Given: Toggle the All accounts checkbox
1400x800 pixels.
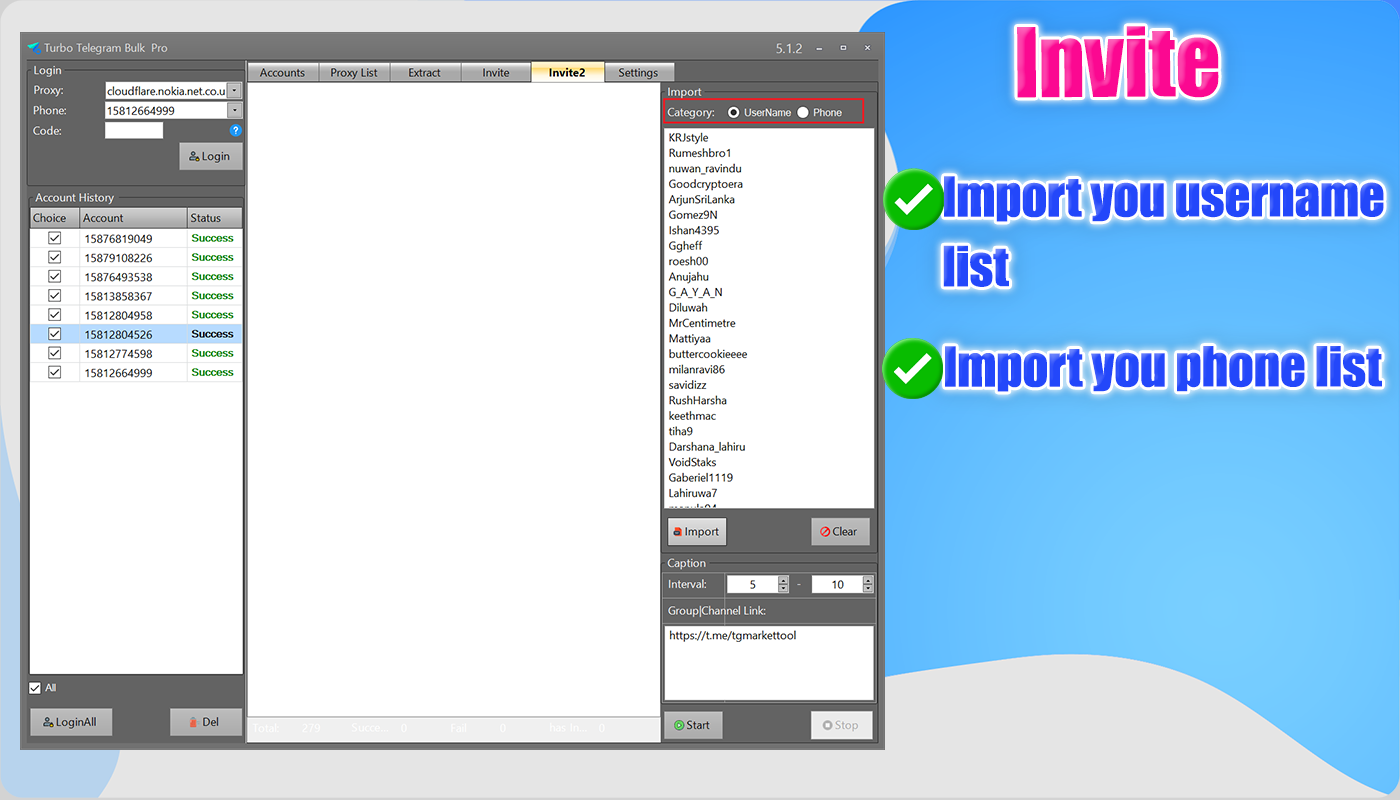Looking at the screenshot, I should tap(35, 688).
